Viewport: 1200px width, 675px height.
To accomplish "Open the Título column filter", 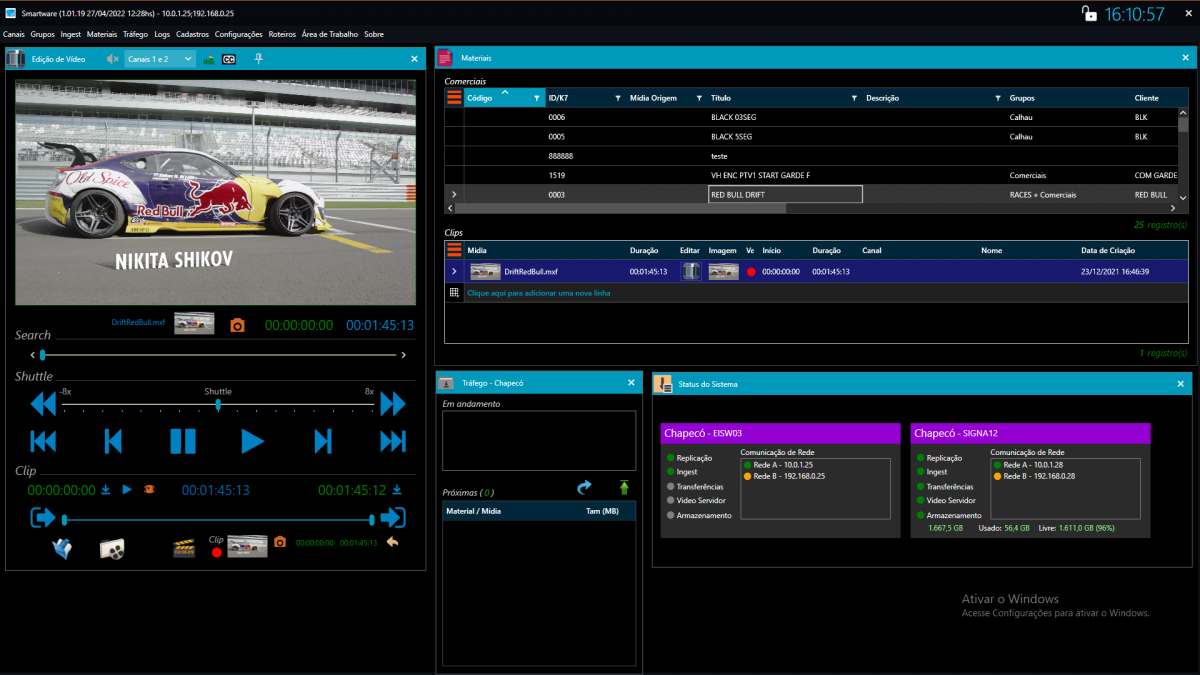I will tap(854, 98).
